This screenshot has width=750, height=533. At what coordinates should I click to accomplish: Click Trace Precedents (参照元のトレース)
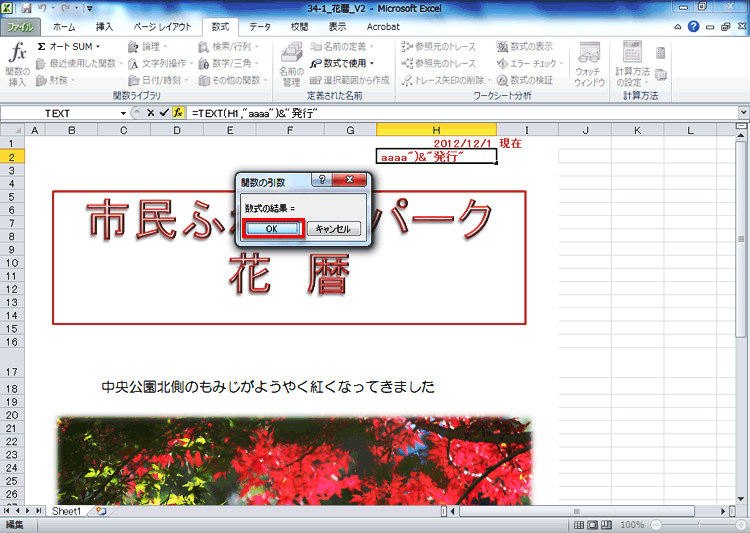pyautogui.click(x=439, y=46)
